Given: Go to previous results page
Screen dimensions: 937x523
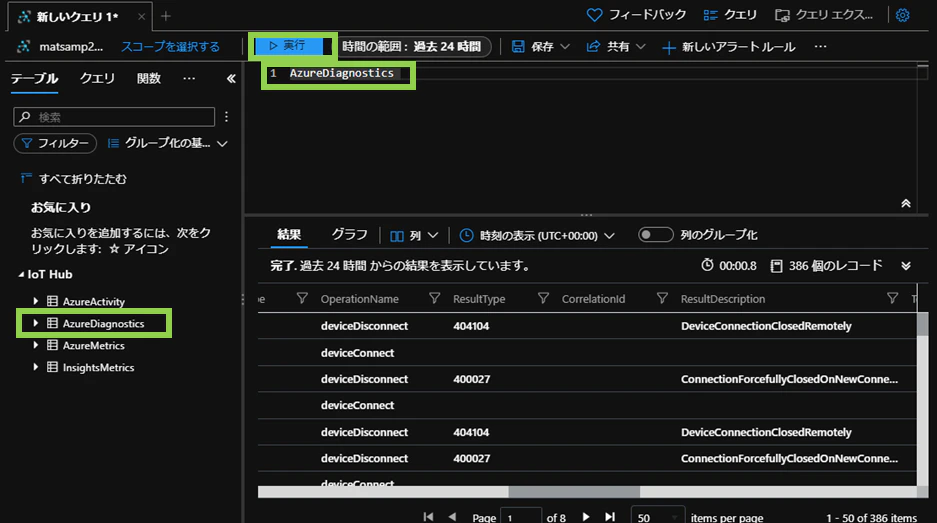Looking at the screenshot, I should (452, 516).
